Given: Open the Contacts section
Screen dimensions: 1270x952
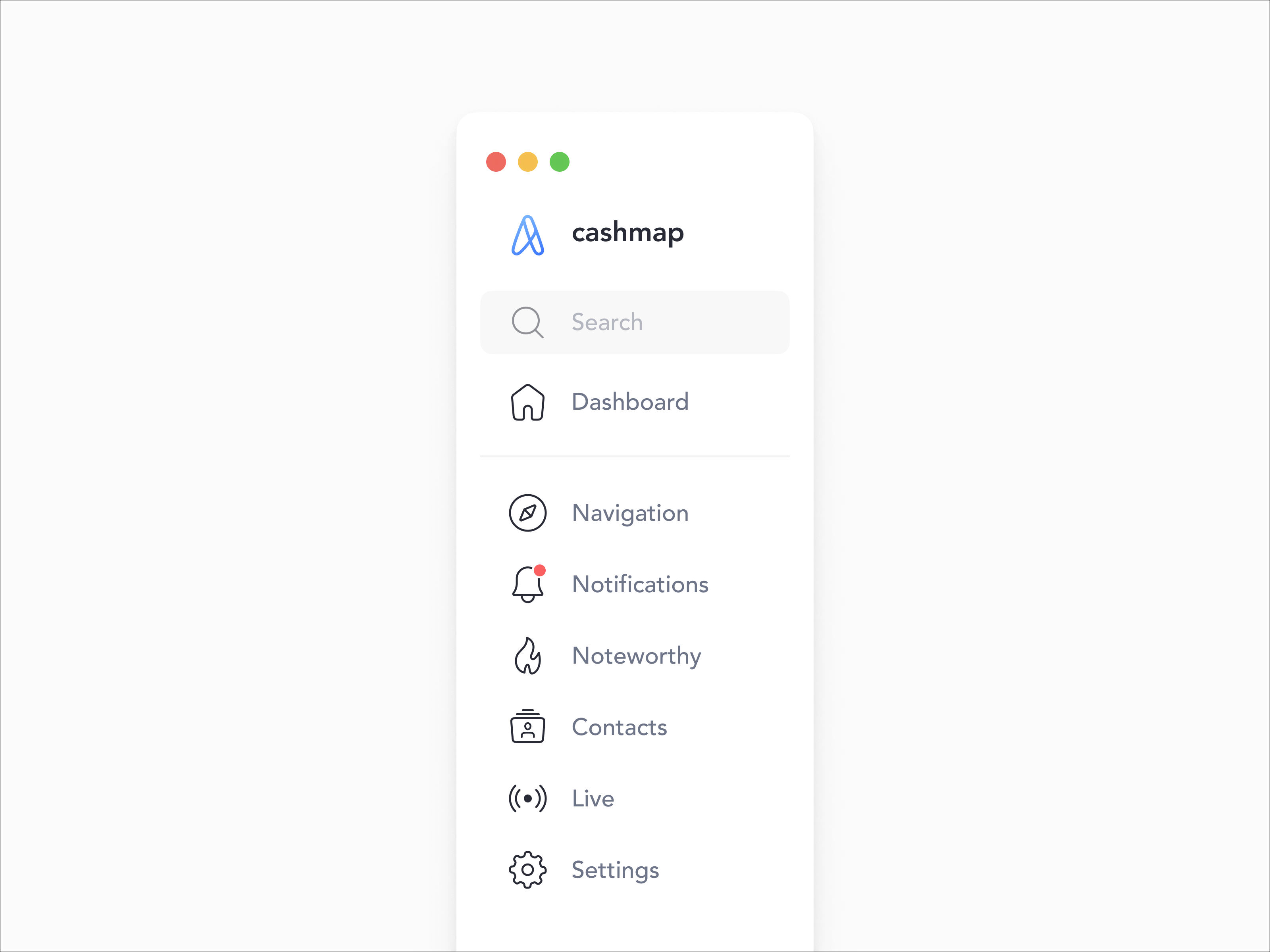Looking at the screenshot, I should pyautogui.click(x=619, y=727).
